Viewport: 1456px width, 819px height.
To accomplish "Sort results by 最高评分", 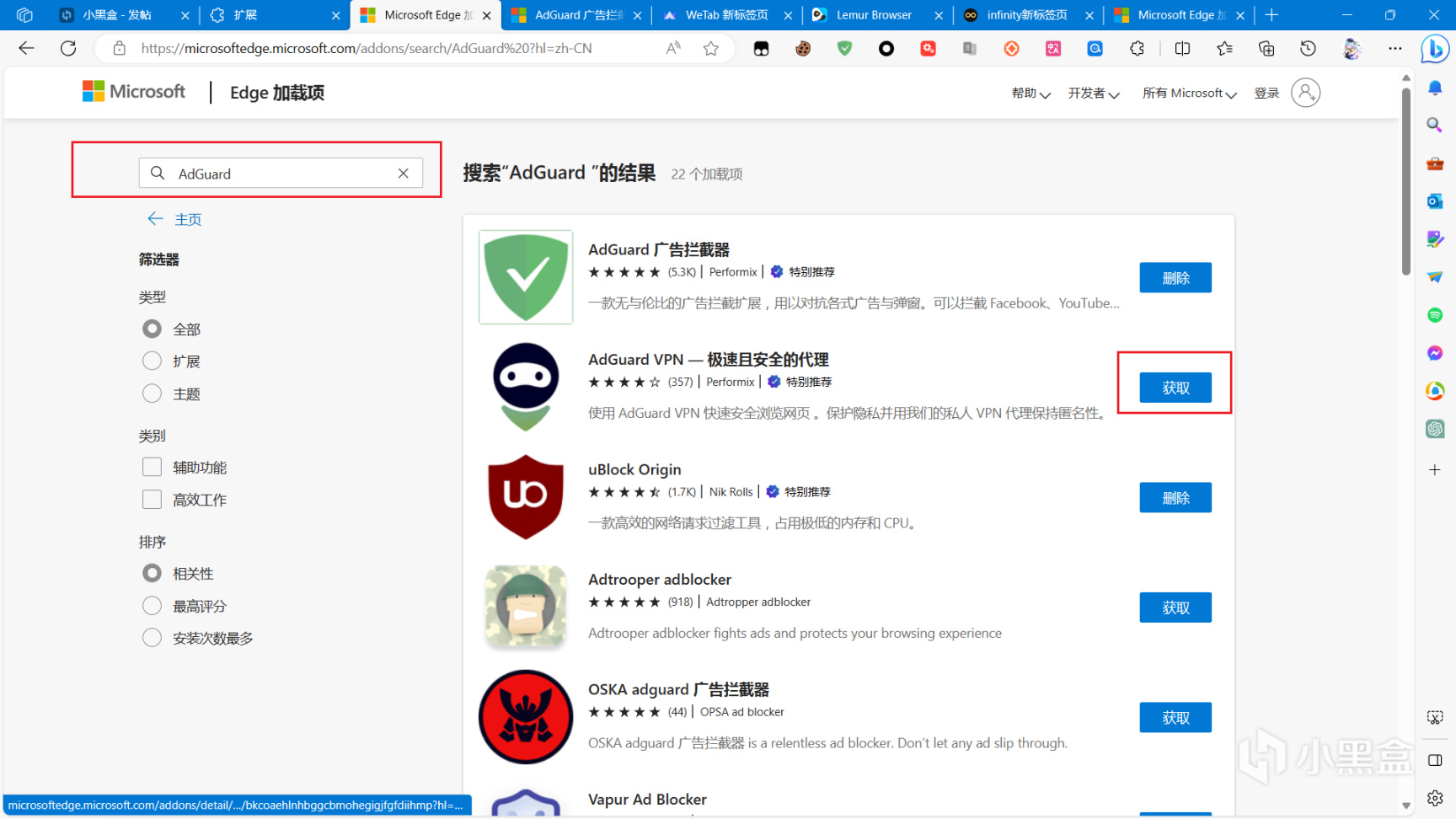I will tap(152, 606).
